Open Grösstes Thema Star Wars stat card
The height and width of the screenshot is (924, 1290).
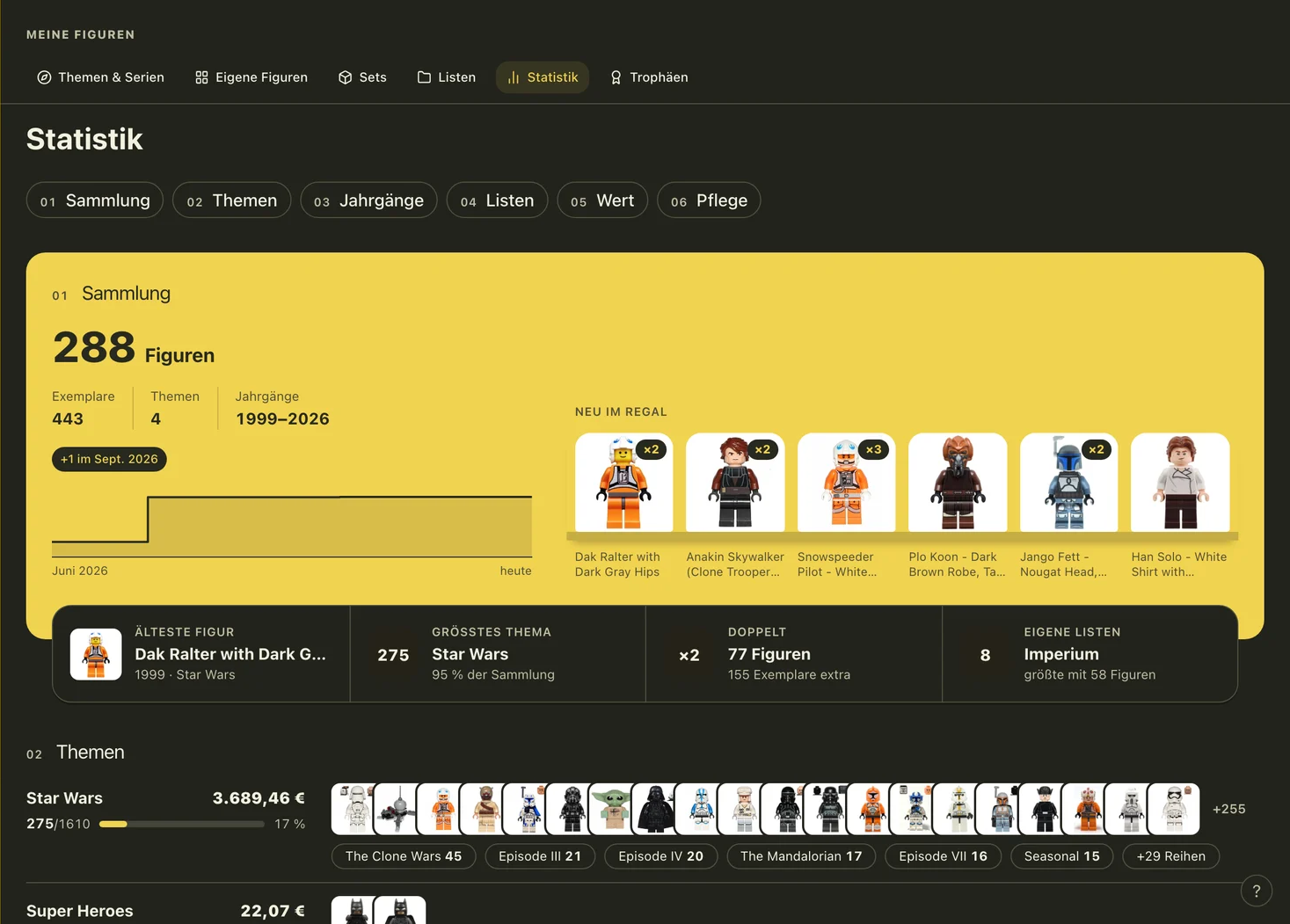(x=498, y=653)
